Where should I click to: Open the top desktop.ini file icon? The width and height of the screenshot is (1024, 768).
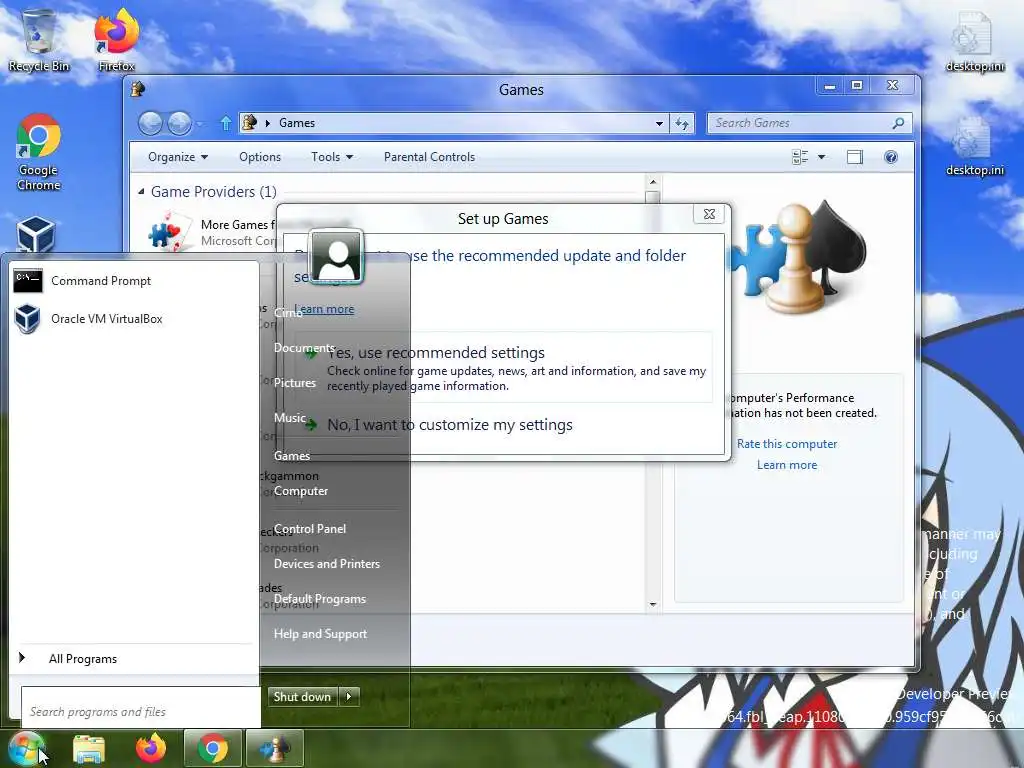pyautogui.click(x=974, y=40)
